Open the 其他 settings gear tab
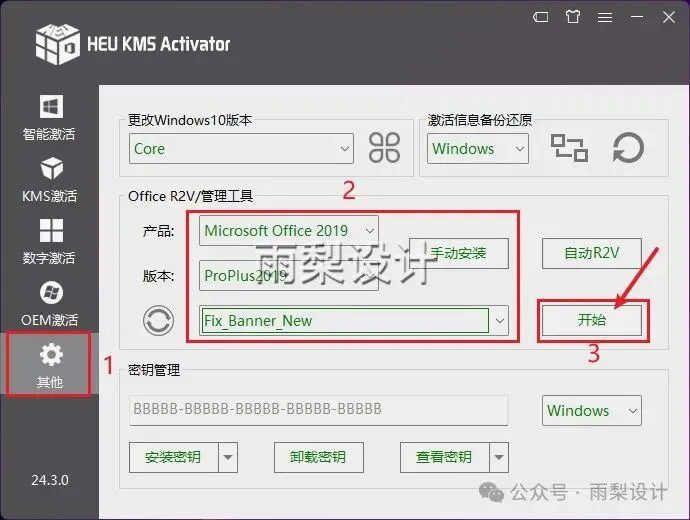The width and height of the screenshot is (690, 520). pyautogui.click(x=49, y=365)
